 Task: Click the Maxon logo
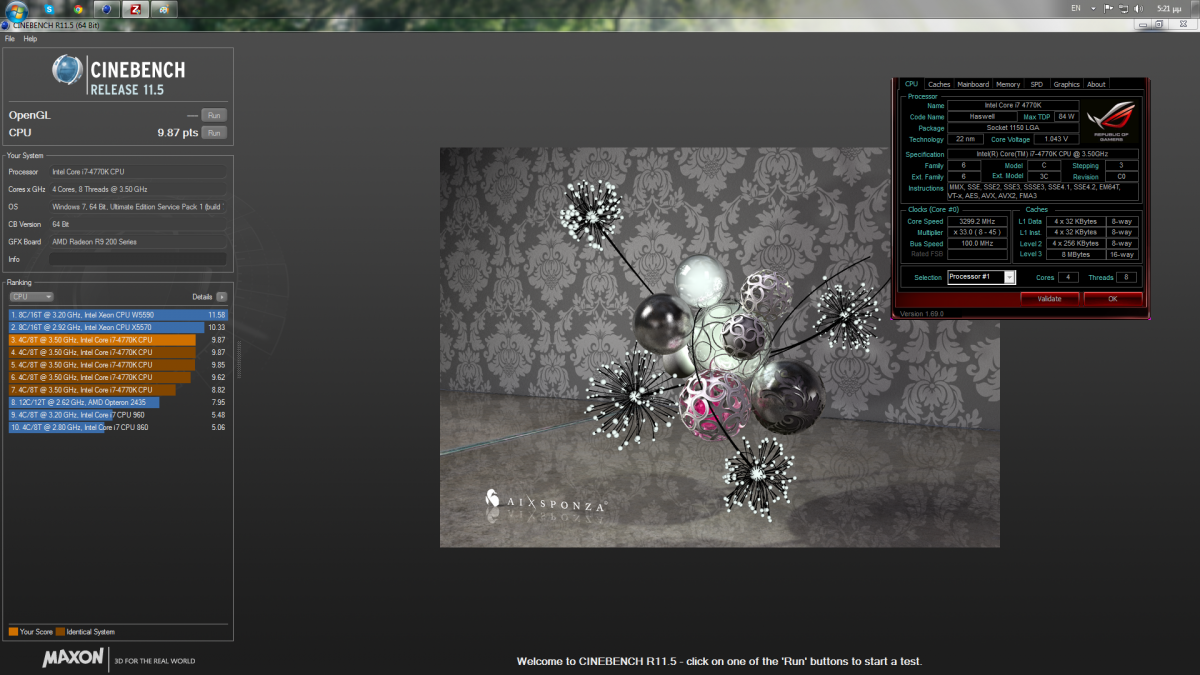pos(73,658)
